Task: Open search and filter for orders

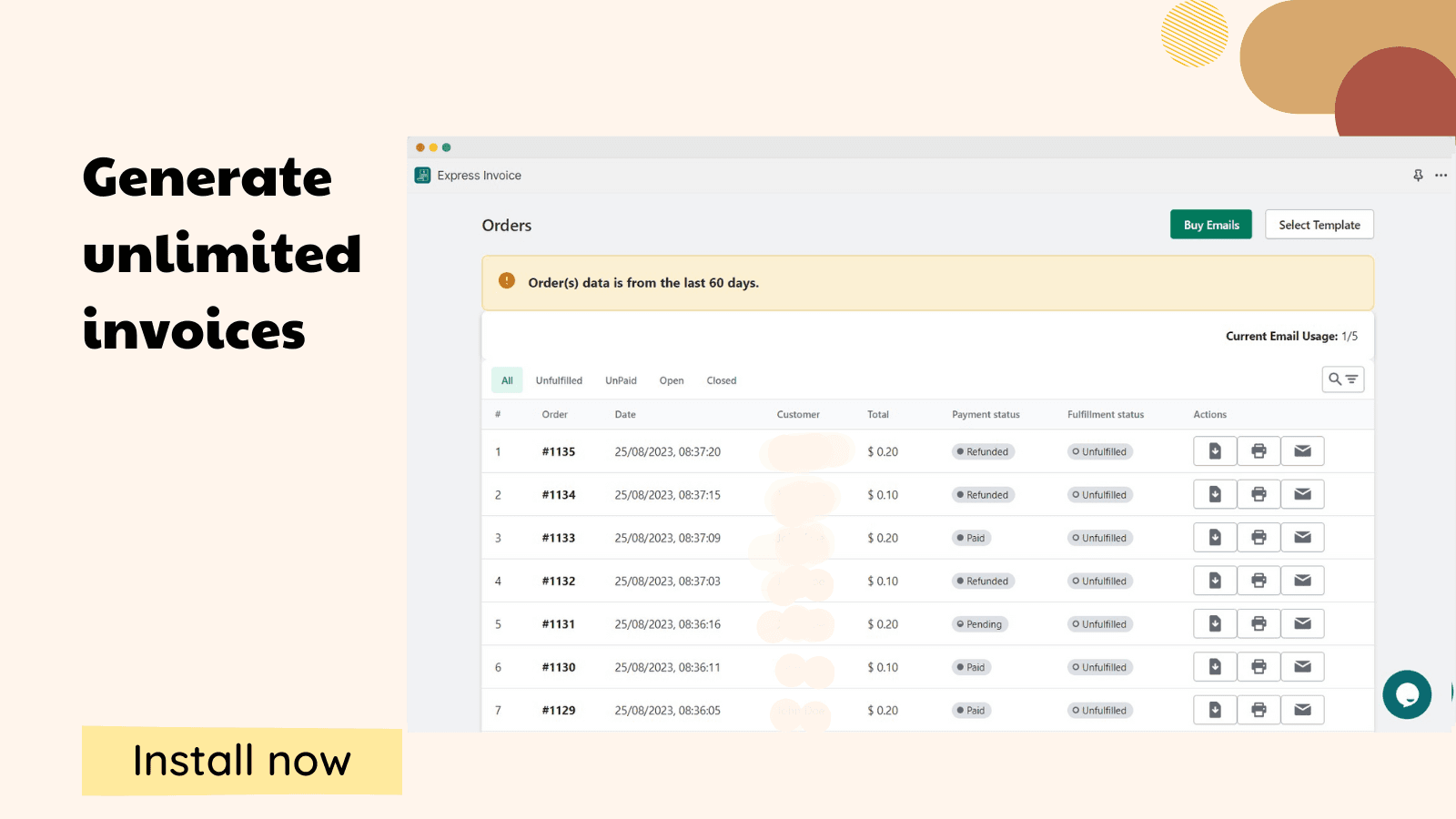Action: point(1343,379)
